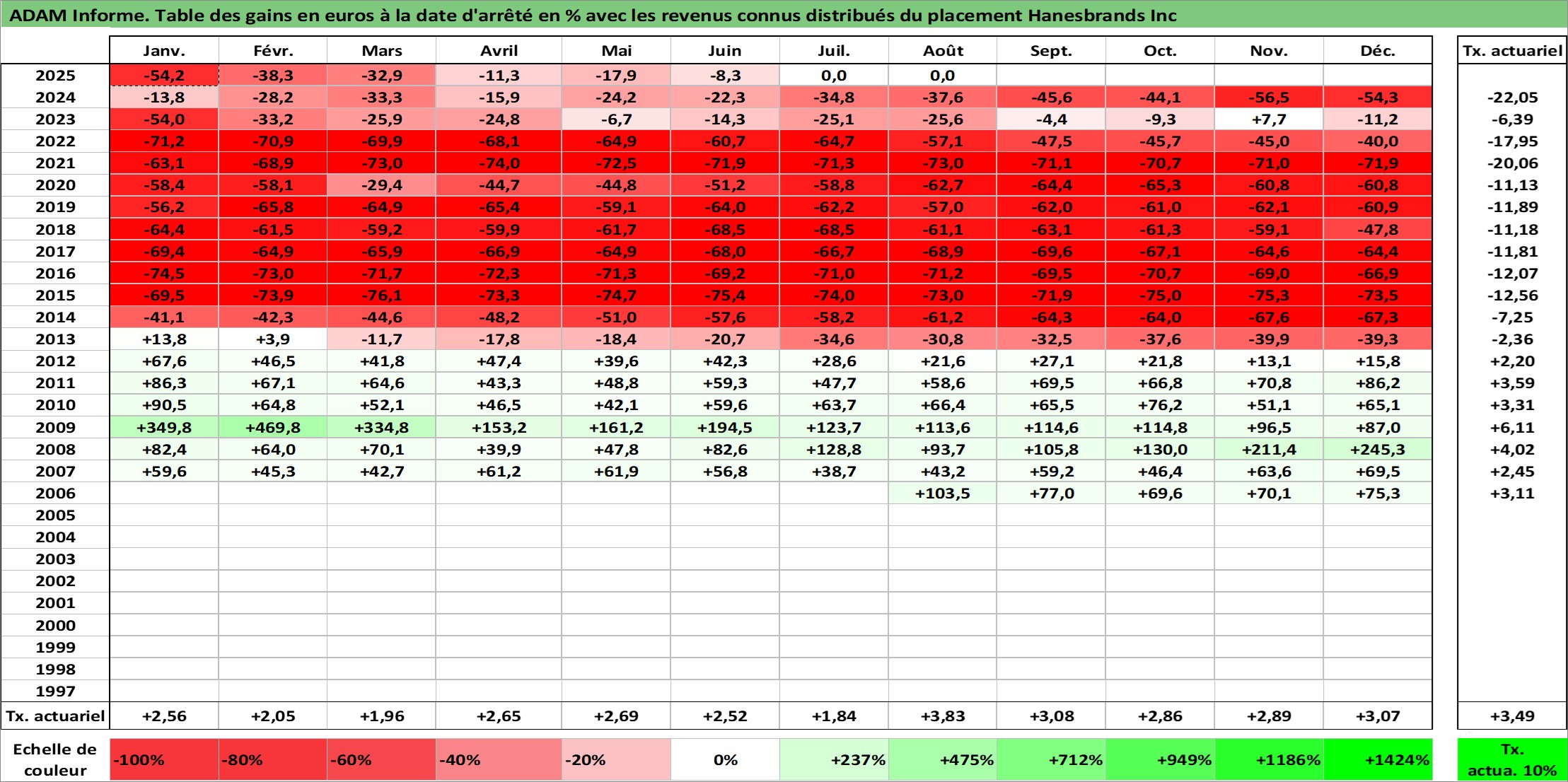The height and width of the screenshot is (782, 1568).
Task: Click the +86,2 cell for Déc. 2011
Action: (x=1378, y=383)
